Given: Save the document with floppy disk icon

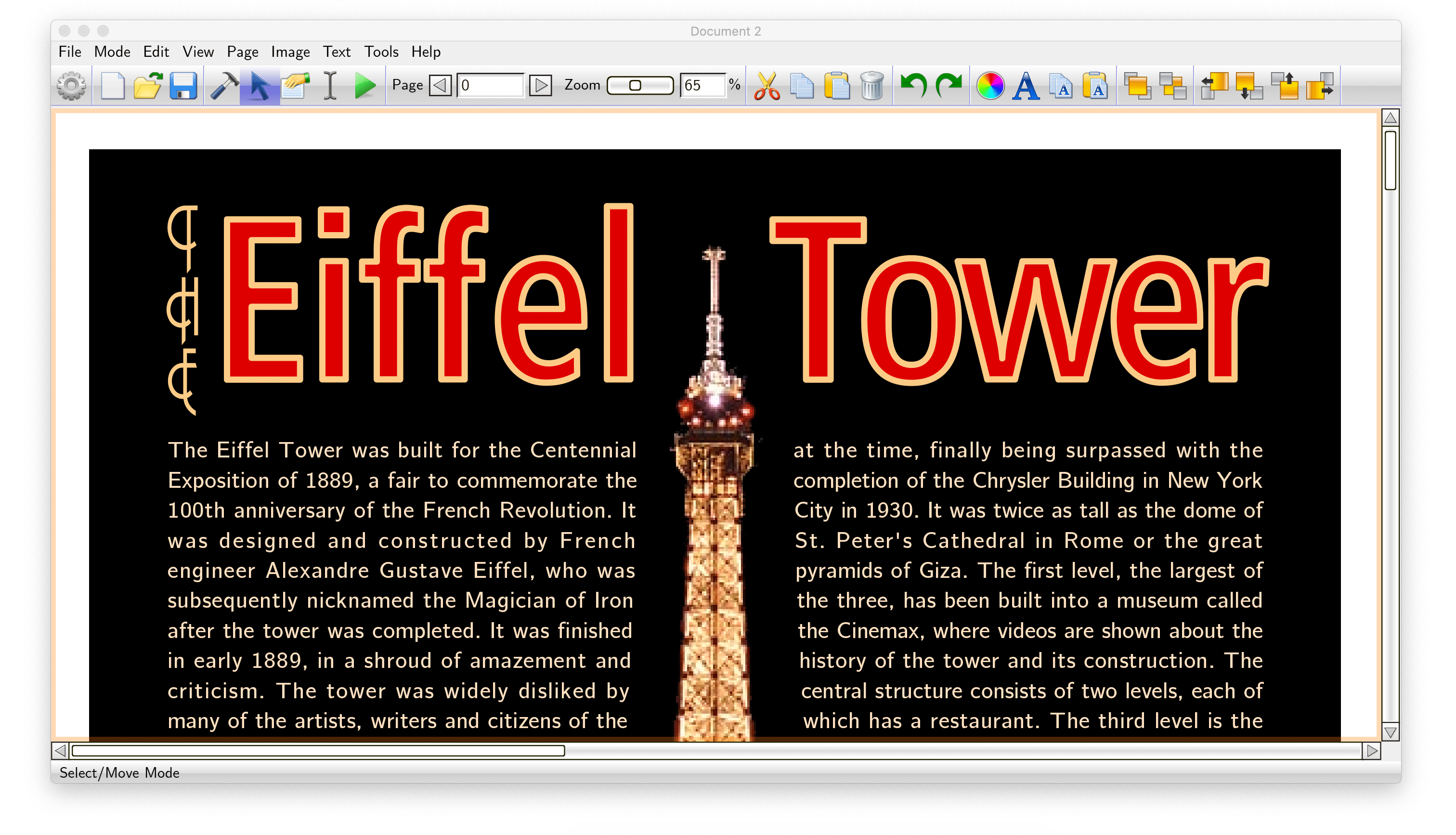Looking at the screenshot, I should [x=183, y=86].
